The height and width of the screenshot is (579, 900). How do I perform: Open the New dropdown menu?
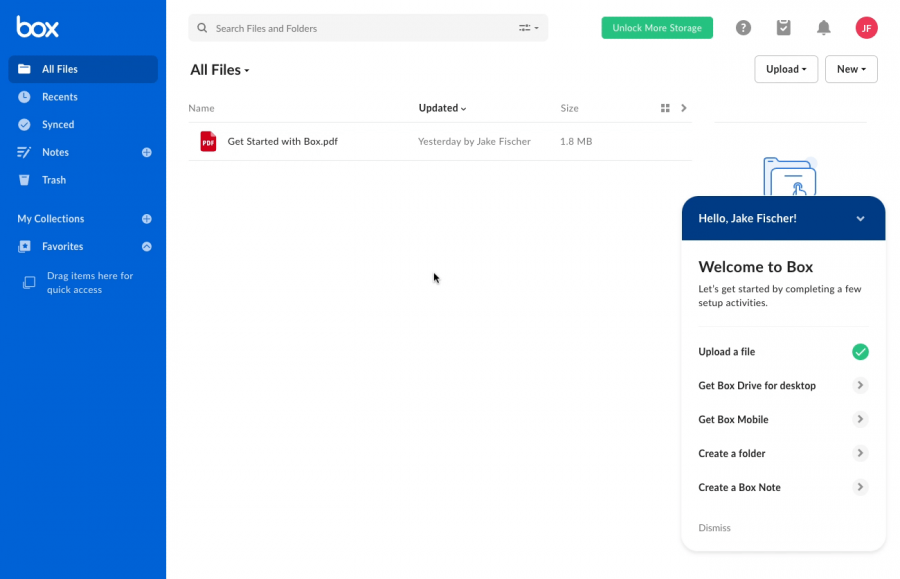click(x=851, y=69)
